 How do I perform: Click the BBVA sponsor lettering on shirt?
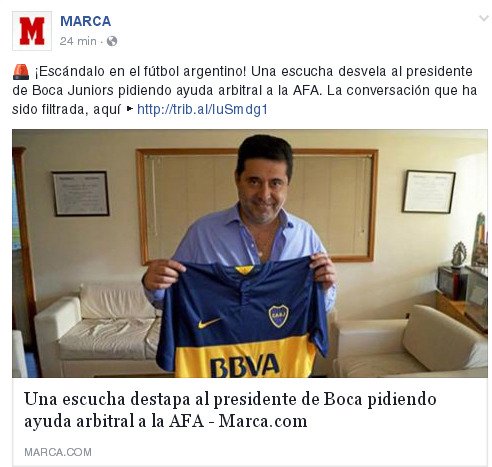coord(245,365)
